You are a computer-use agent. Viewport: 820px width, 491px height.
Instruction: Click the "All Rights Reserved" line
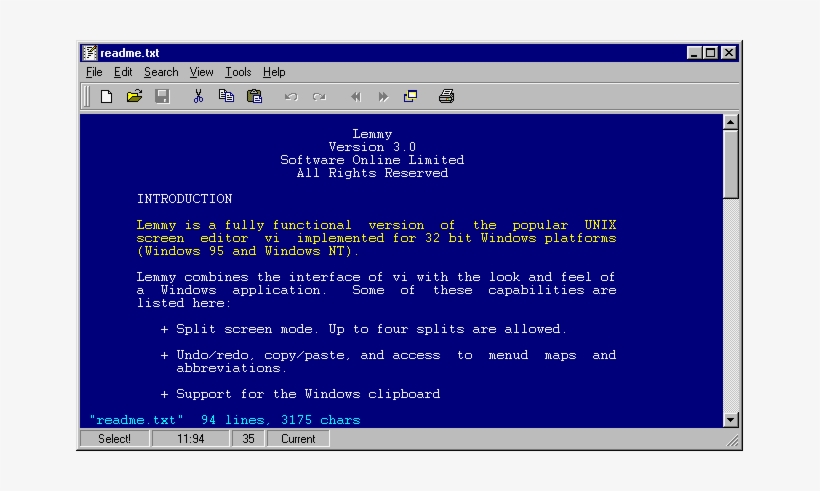372,173
